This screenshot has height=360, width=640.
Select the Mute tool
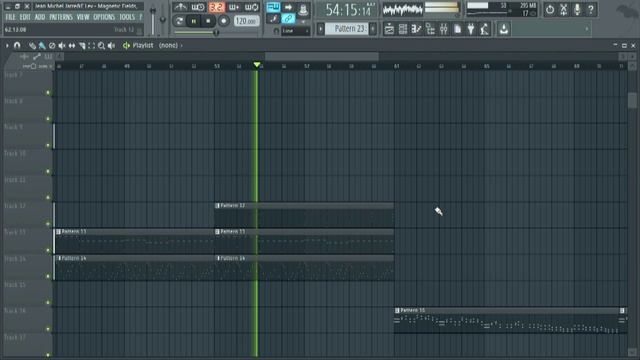(62, 46)
